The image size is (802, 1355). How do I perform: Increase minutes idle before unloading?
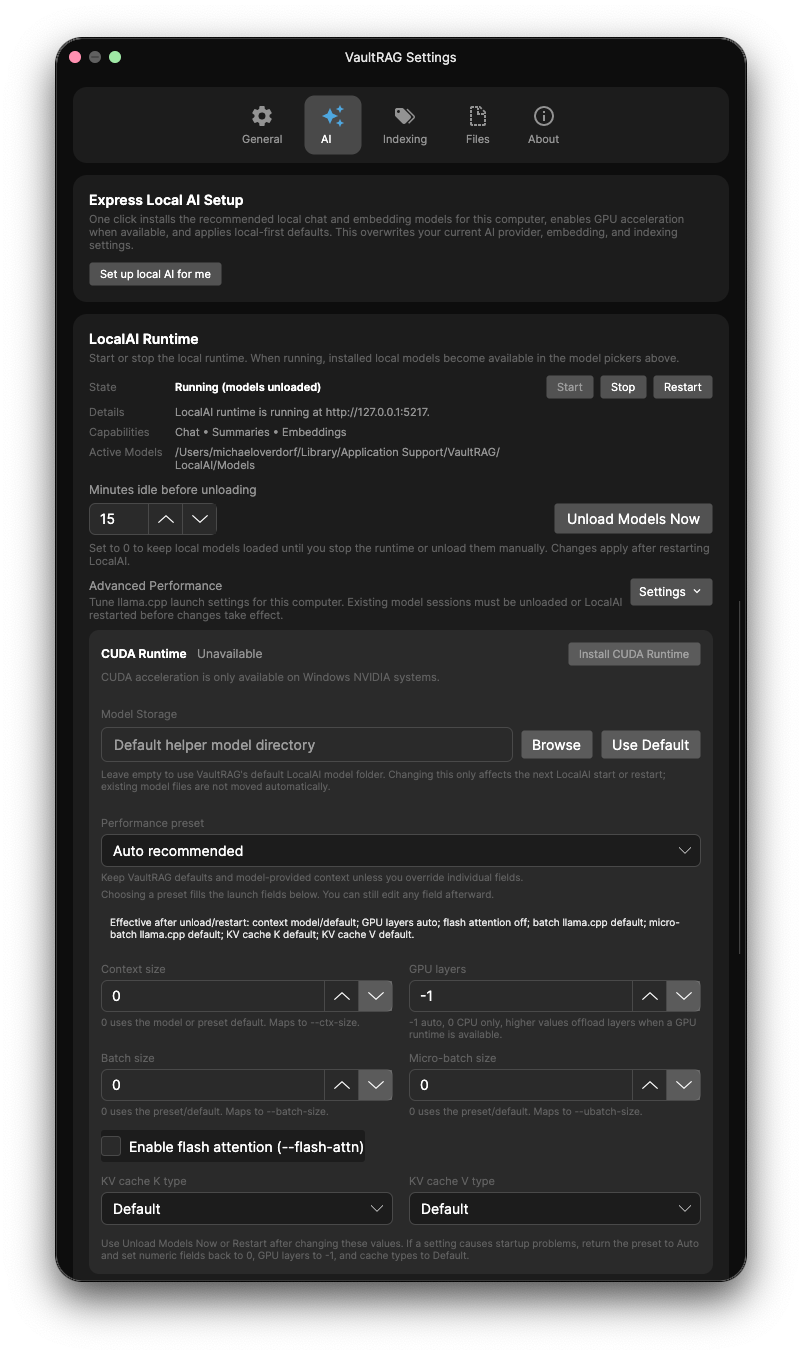(x=166, y=519)
